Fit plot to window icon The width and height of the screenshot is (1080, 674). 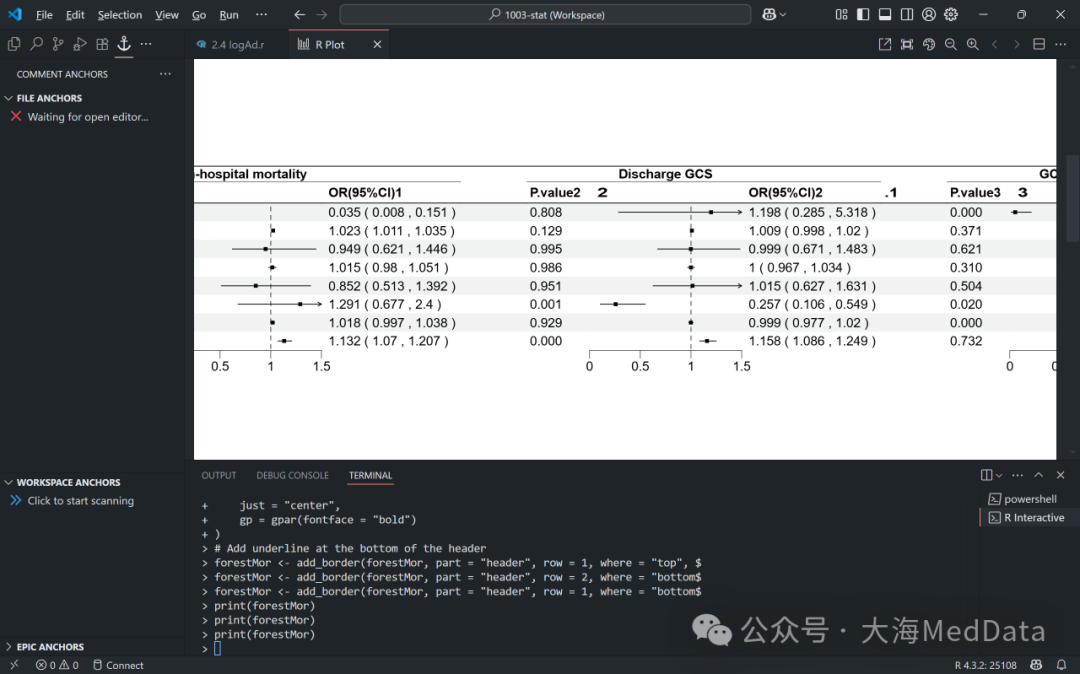[x=907, y=44]
